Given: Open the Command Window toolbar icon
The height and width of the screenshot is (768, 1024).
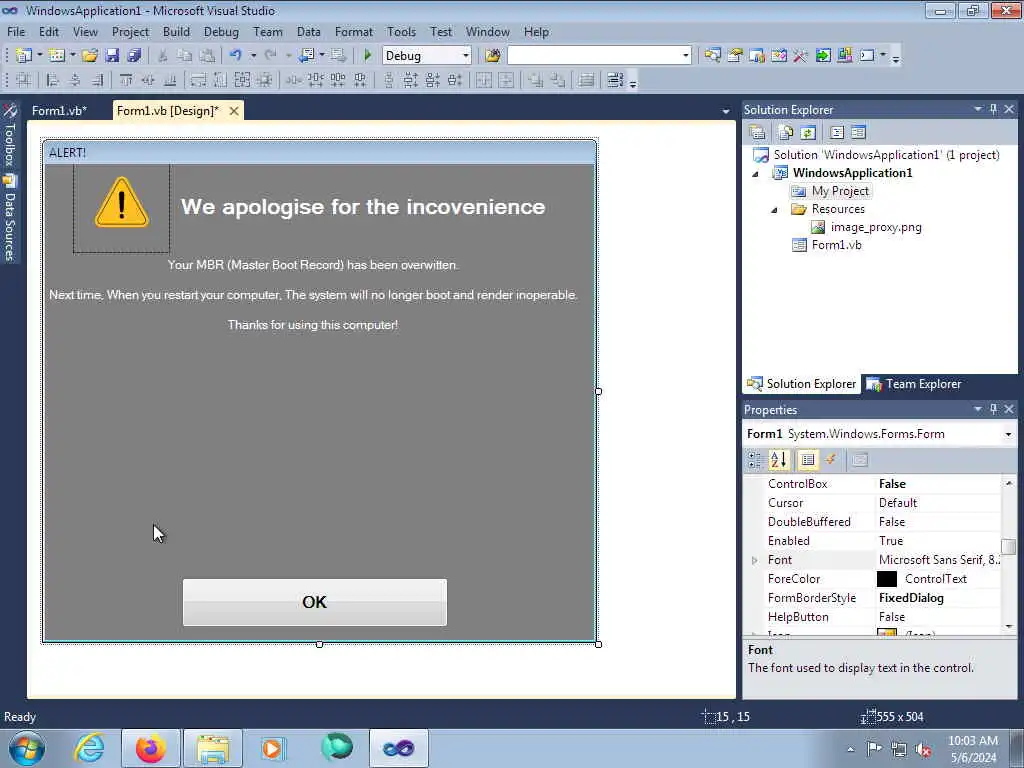Looking at the screenshot, I should (x=867, y=56).
